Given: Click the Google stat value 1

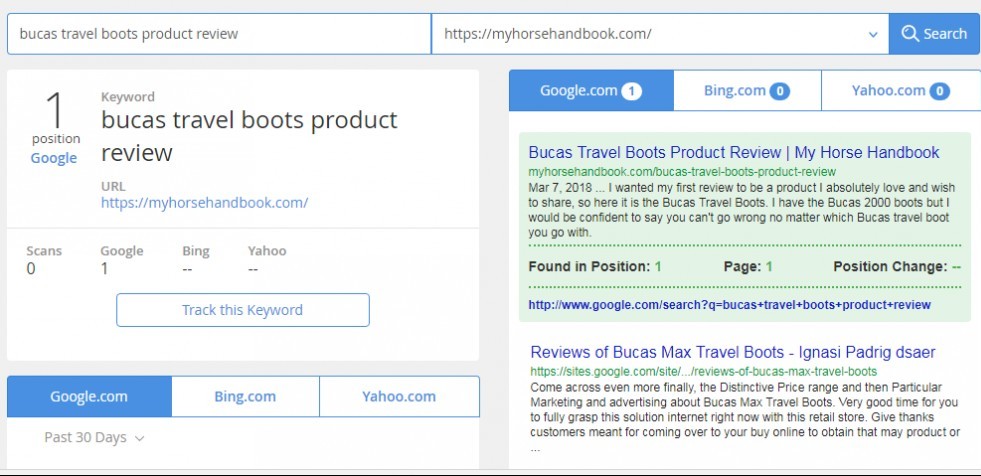Looking at the screenshot, I should pyautogui.click(x=104, y=270).
